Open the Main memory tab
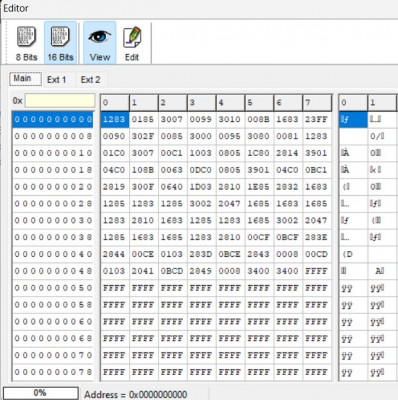398x400 pixels. 26,79
